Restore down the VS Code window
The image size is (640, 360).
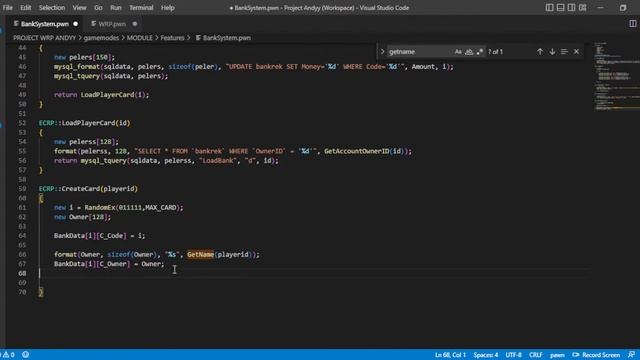coord(623,7)
